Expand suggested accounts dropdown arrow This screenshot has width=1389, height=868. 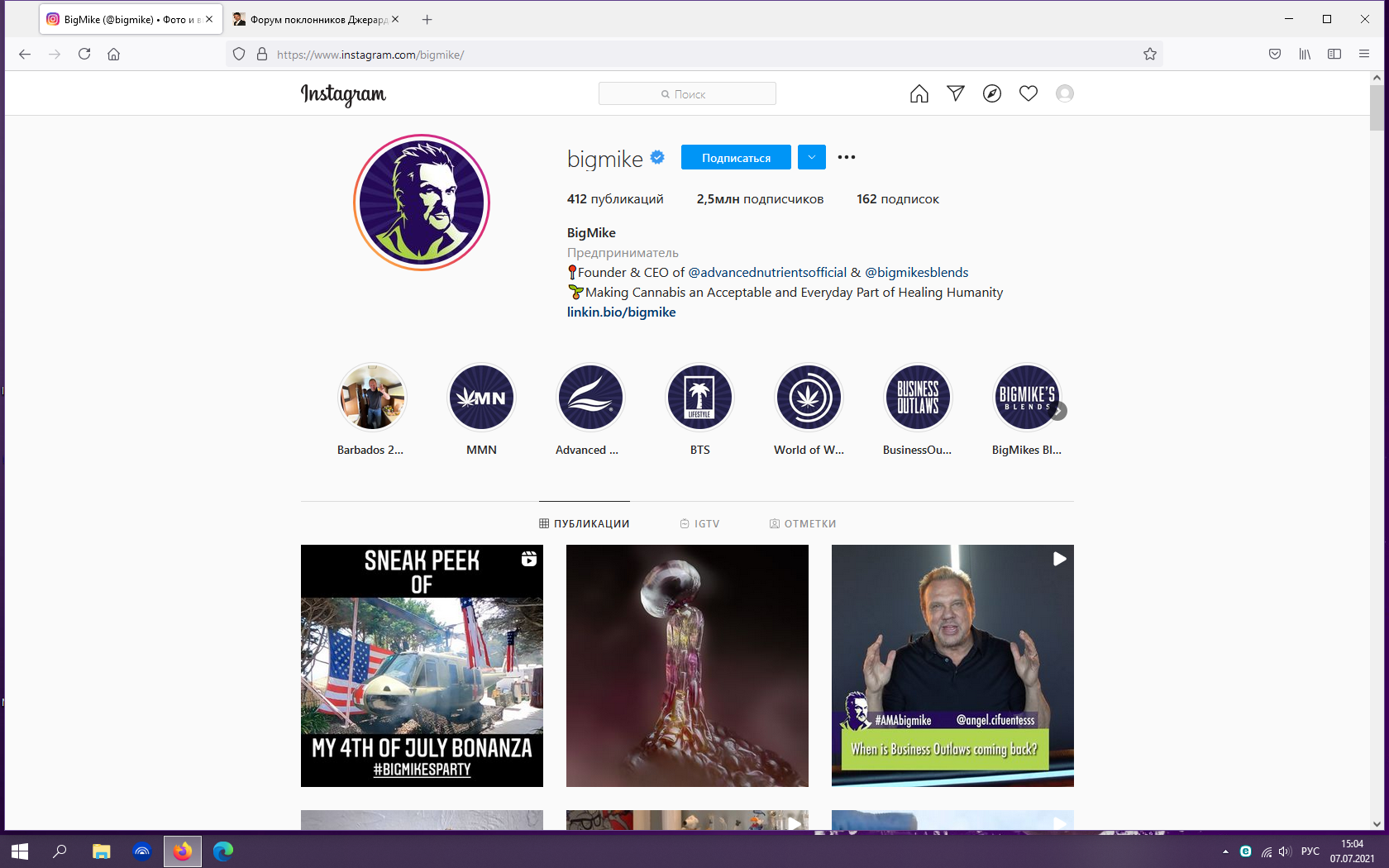pos(811,157)
